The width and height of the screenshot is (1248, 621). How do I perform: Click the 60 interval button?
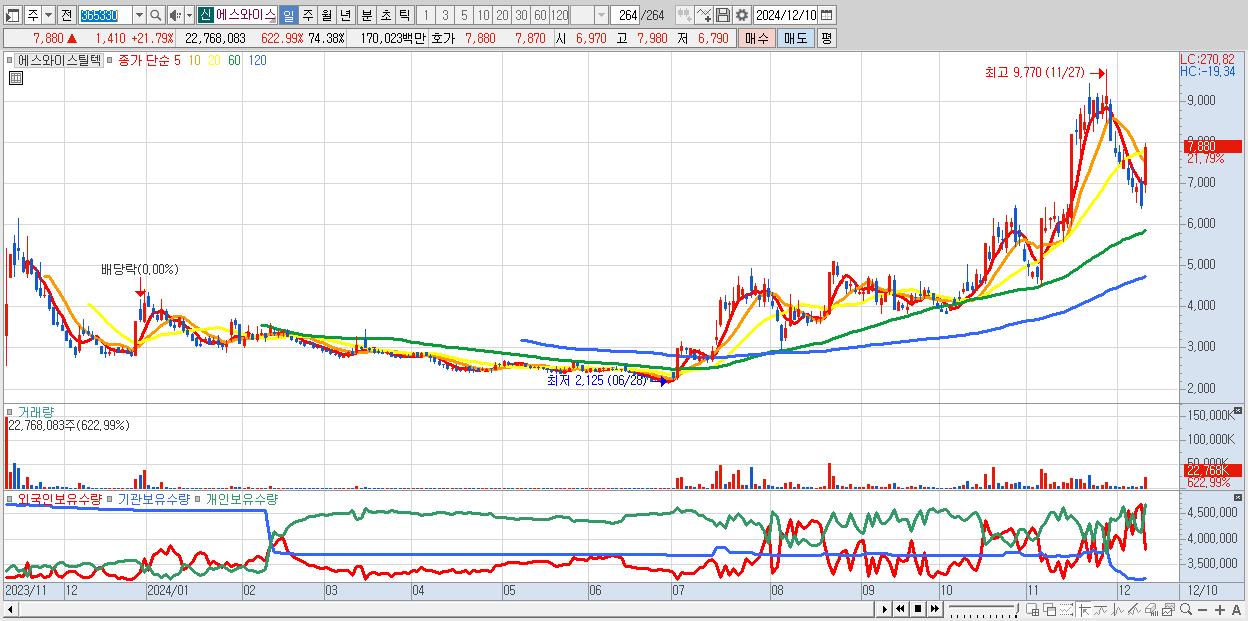click(540, 15)
